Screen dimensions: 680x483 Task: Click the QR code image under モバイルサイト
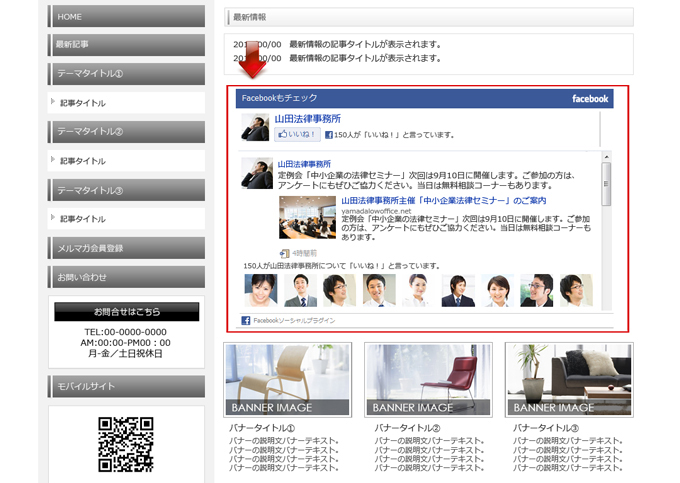click(126, 444)
